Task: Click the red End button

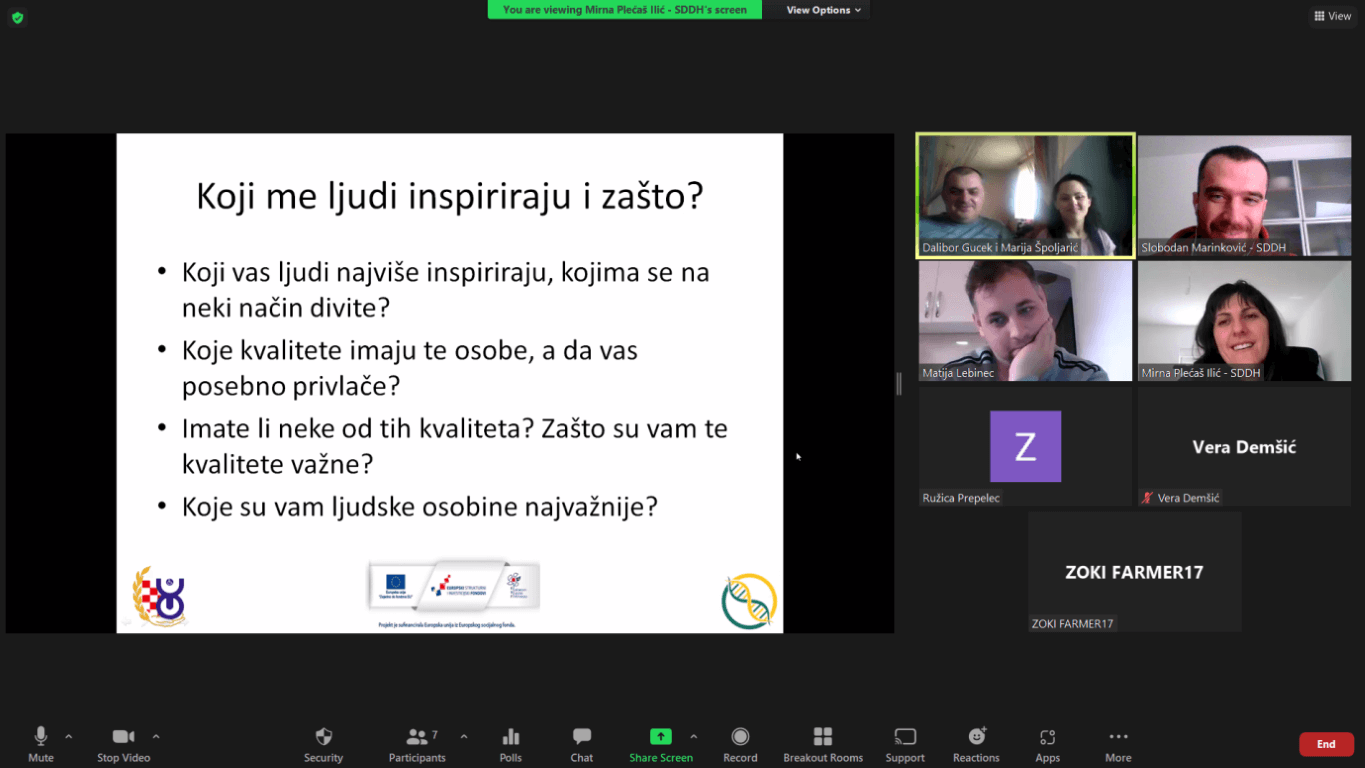Action: [x=1326, y=744]
